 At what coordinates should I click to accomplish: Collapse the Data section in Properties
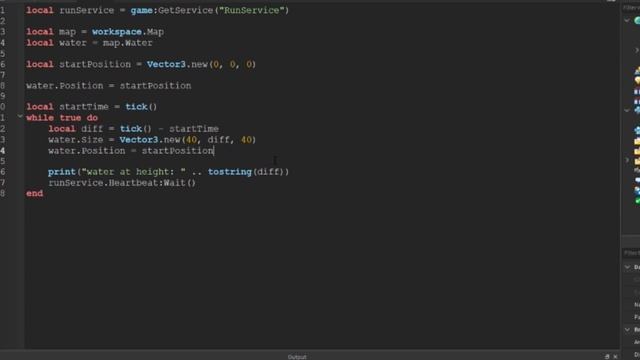(627, 267)
